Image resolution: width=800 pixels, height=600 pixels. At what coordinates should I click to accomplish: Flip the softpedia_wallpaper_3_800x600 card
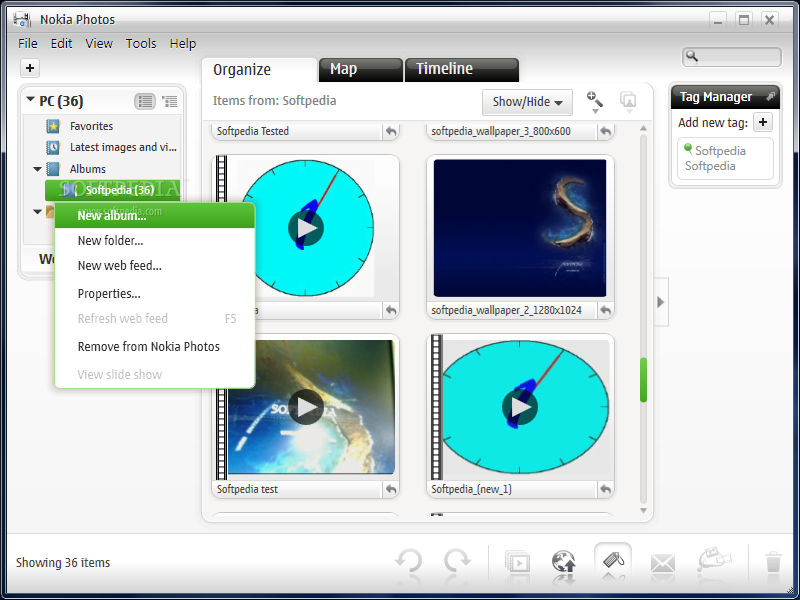point(605,132)
